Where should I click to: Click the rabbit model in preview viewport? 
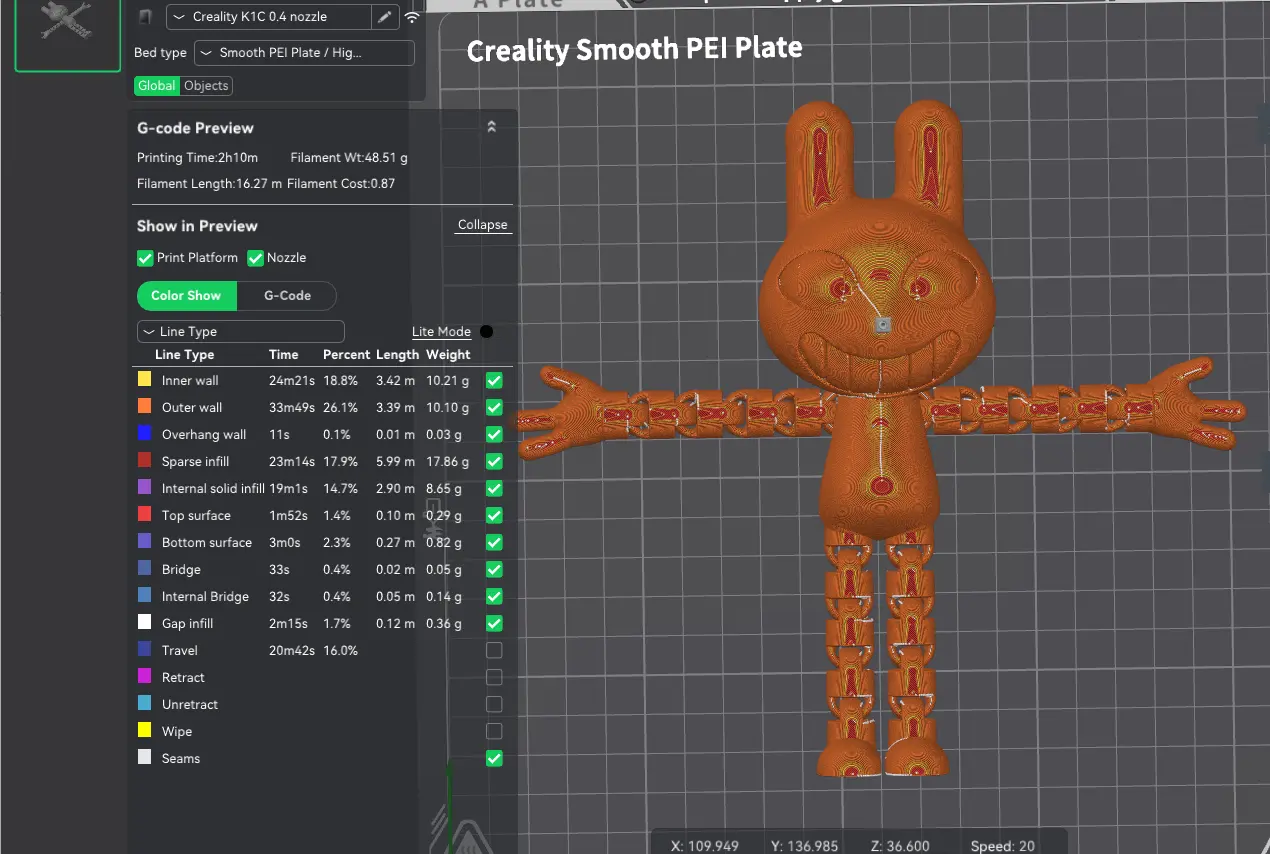click(x=881, y=440)
